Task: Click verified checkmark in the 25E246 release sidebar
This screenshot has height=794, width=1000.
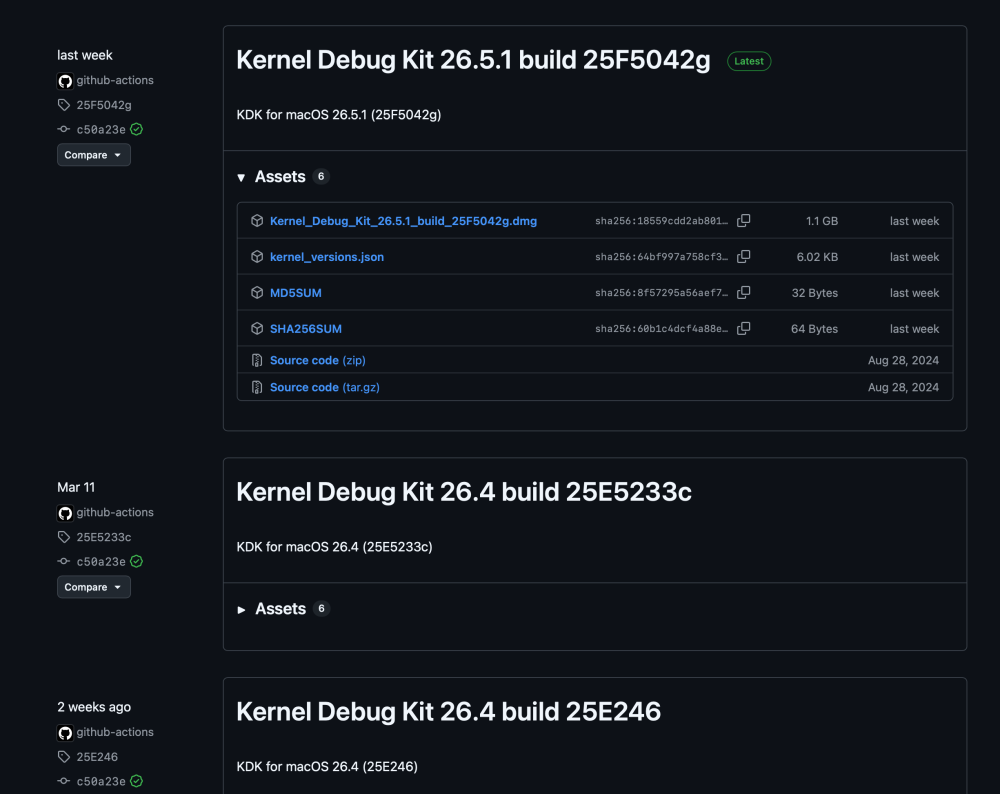Action: click(136, 781)
